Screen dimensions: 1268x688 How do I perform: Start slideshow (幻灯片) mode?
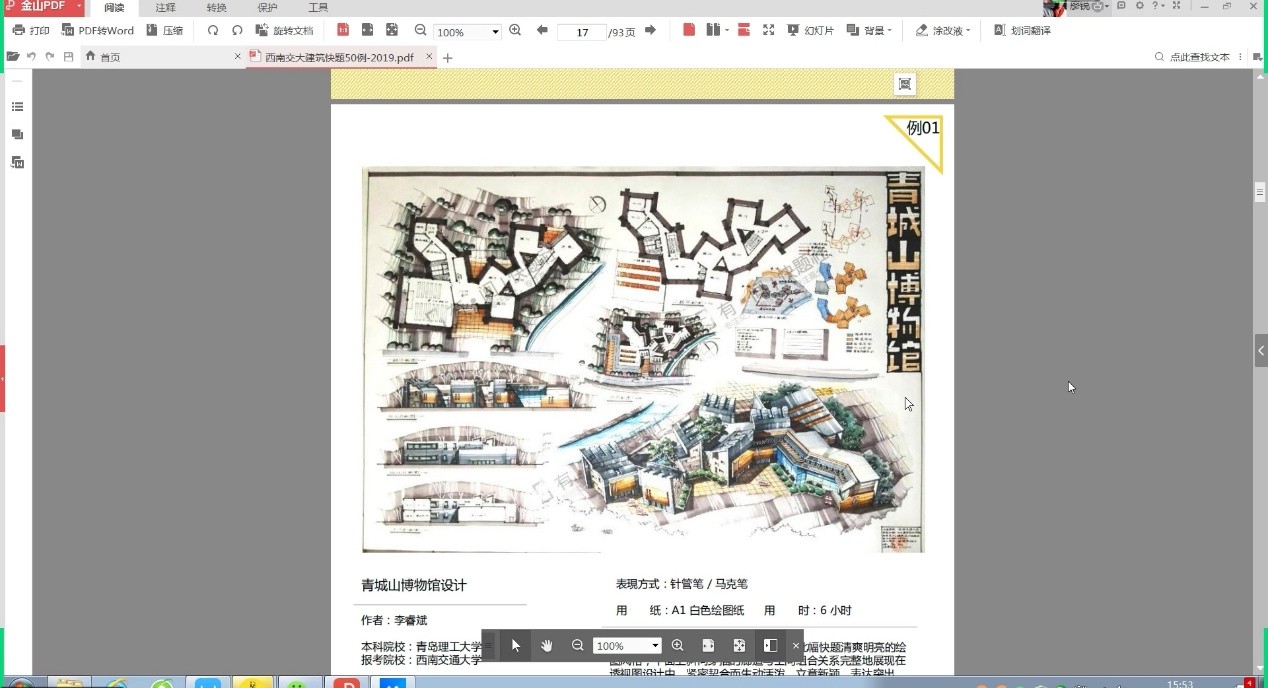coord(810,31)
